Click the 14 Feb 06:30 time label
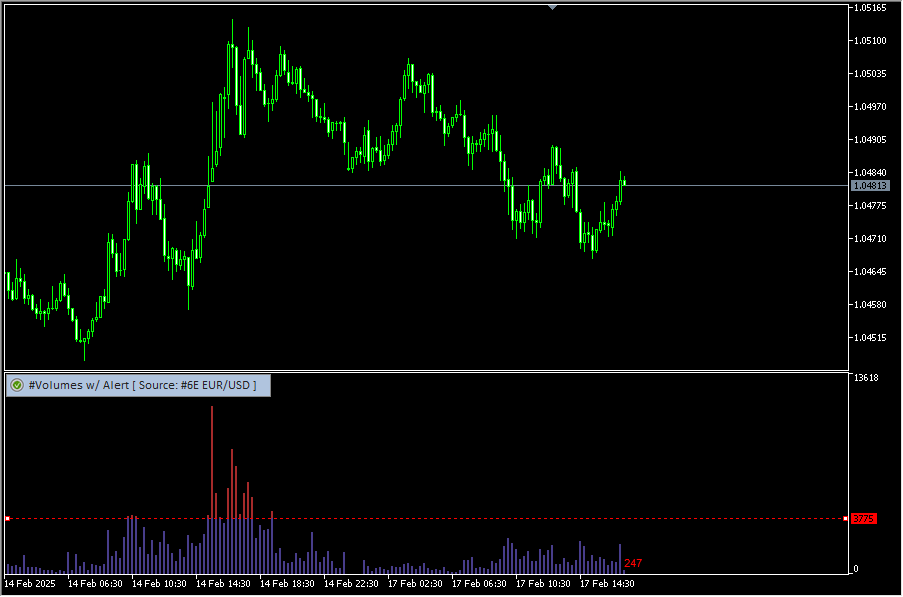903x597 pixels. coord(95,583)
